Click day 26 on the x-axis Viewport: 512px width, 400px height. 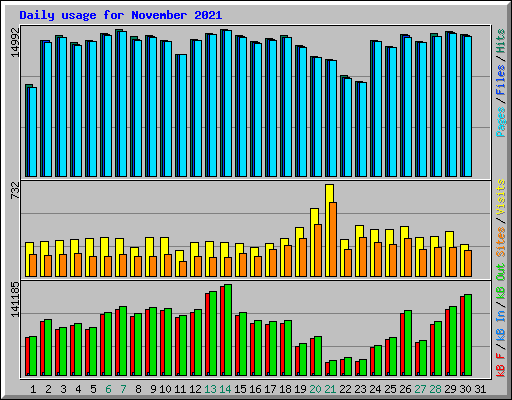click(x=405, y=389)
